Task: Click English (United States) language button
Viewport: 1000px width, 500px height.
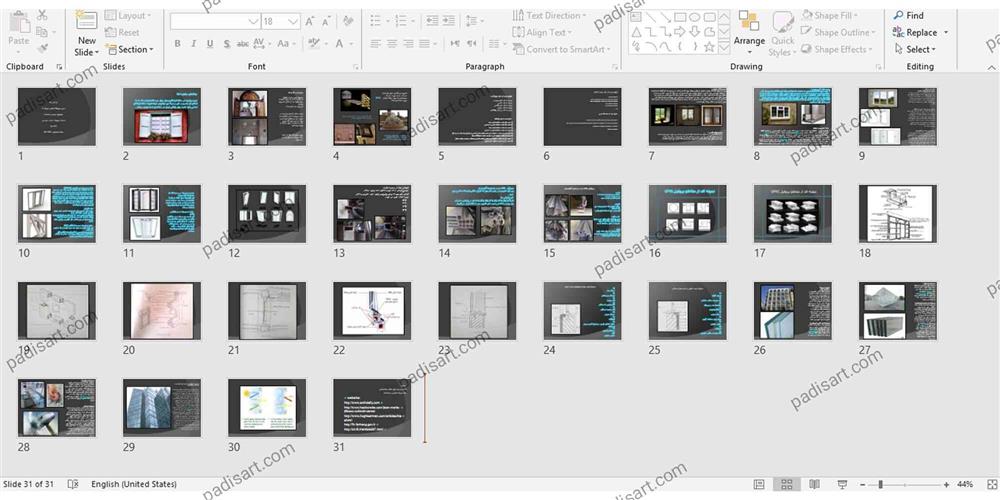Action: click(133, 484)
